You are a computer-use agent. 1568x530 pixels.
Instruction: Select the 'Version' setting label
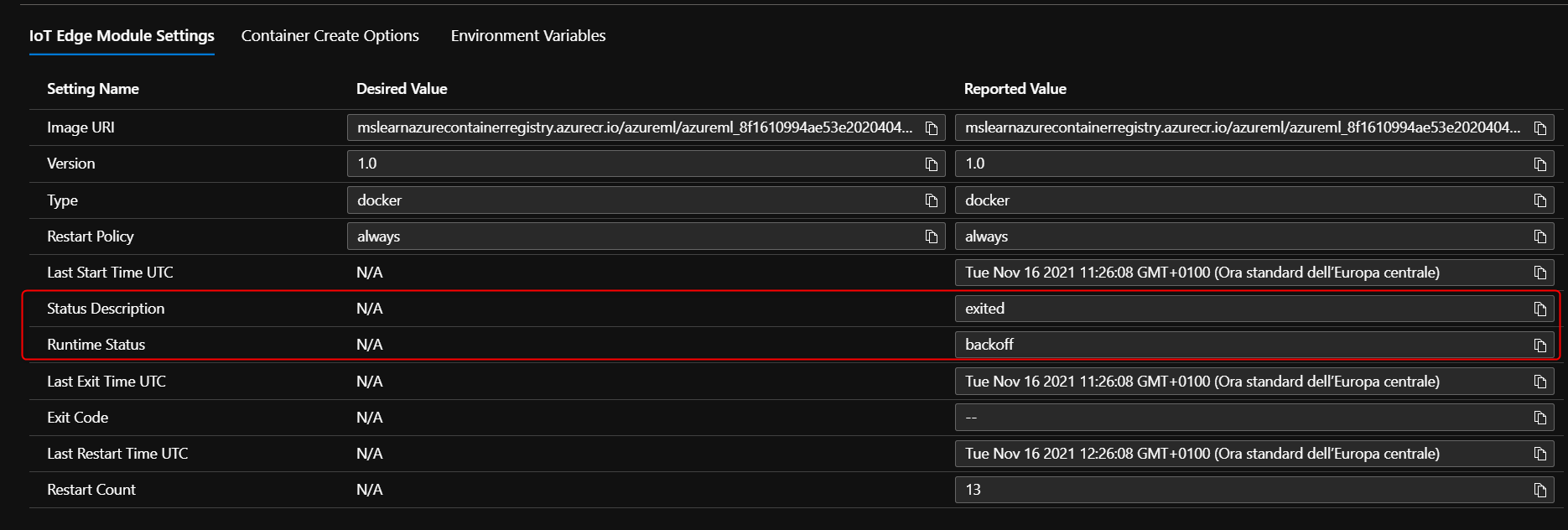point(71,164)
